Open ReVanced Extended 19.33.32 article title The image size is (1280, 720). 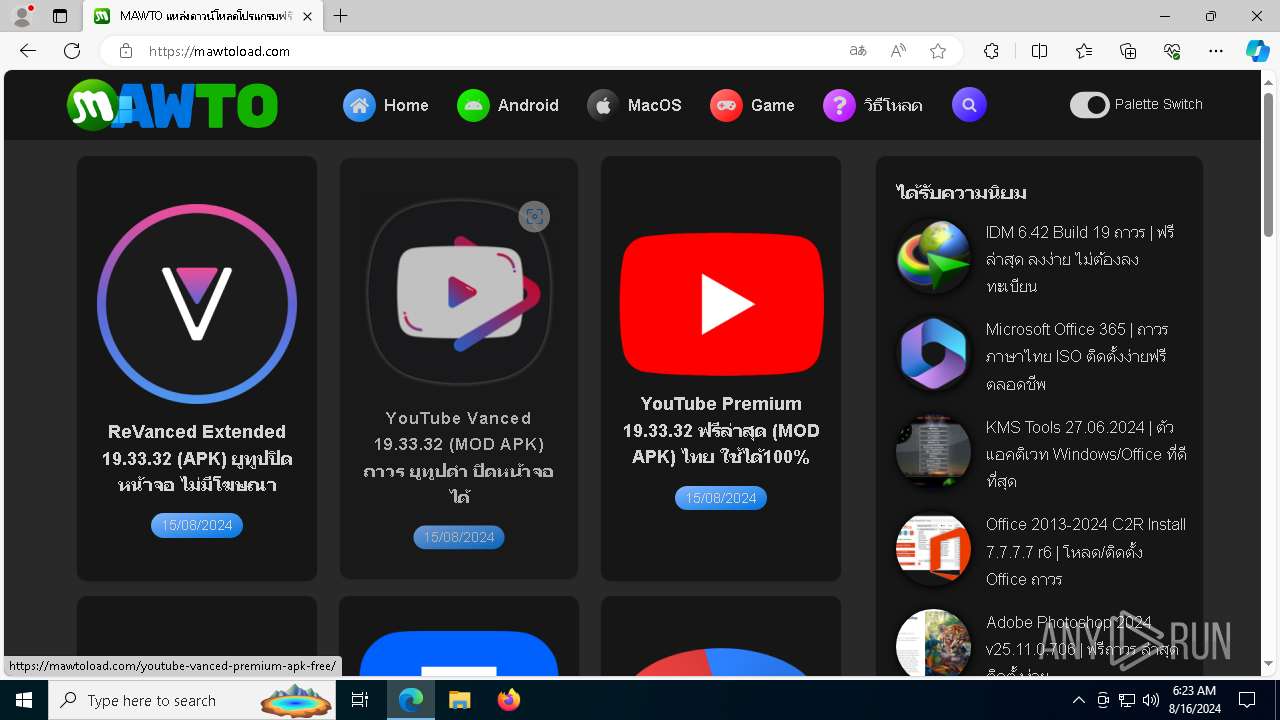click(x=197, y=459)
